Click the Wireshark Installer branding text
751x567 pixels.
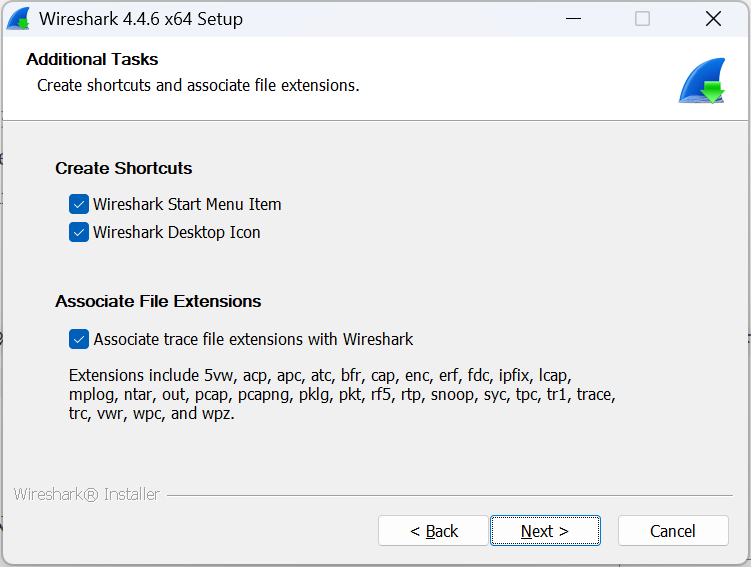(86, 494)
